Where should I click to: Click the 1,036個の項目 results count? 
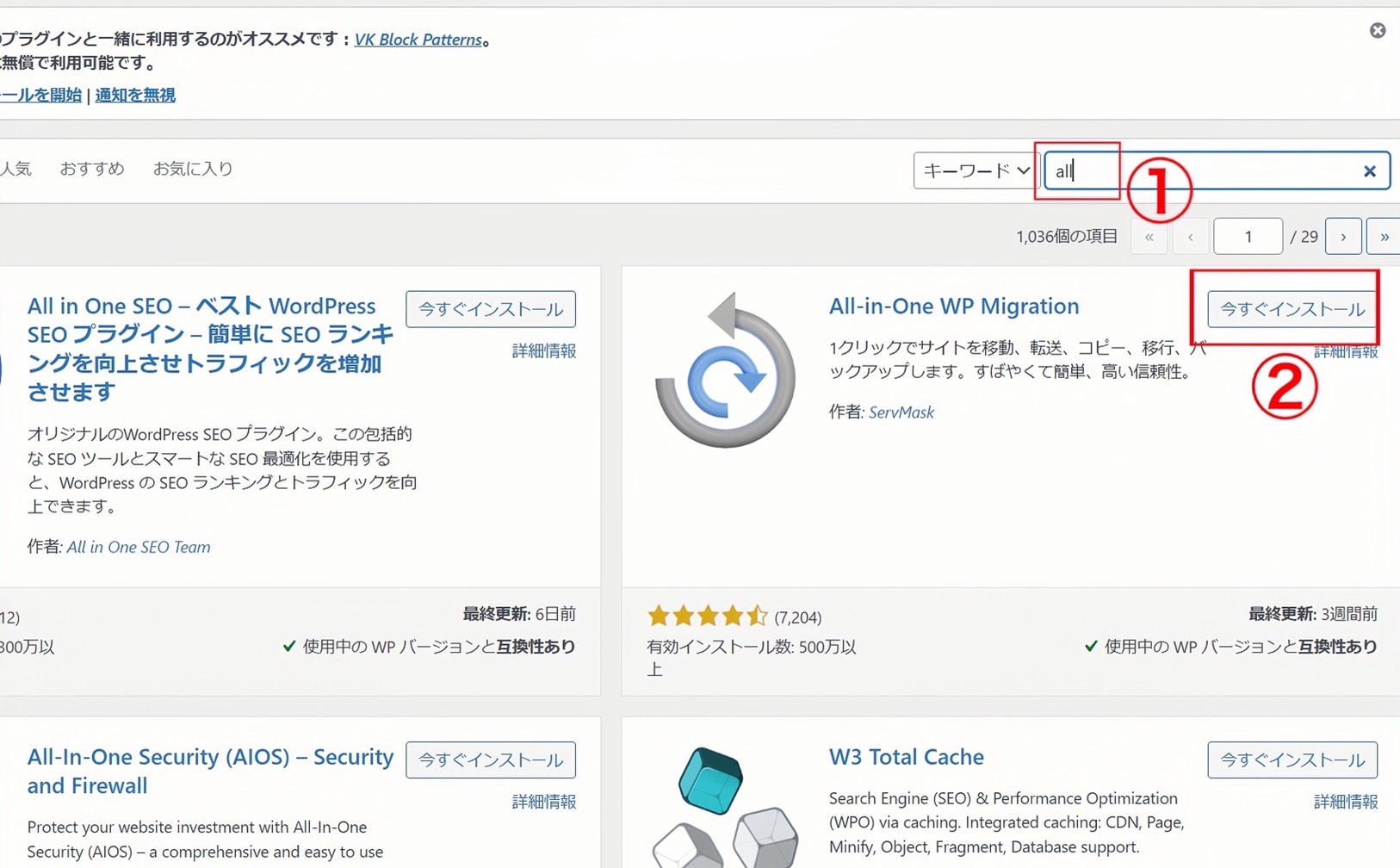point(1067,237)
